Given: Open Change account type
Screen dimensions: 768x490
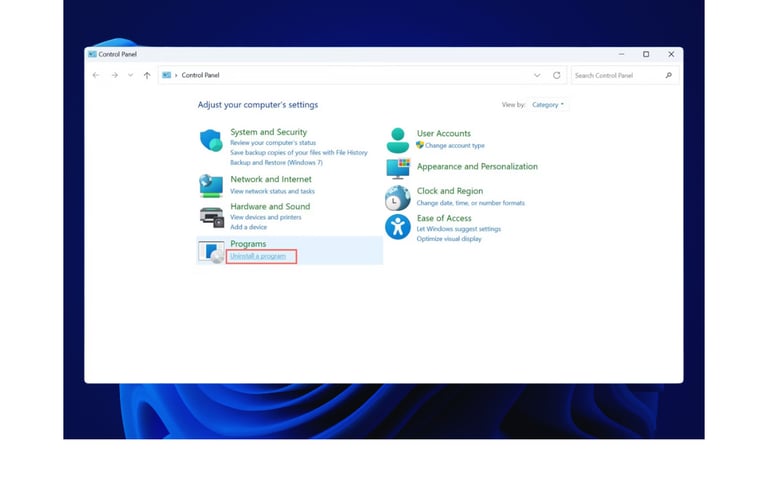Looking at the screenshot, I should 455,146.
